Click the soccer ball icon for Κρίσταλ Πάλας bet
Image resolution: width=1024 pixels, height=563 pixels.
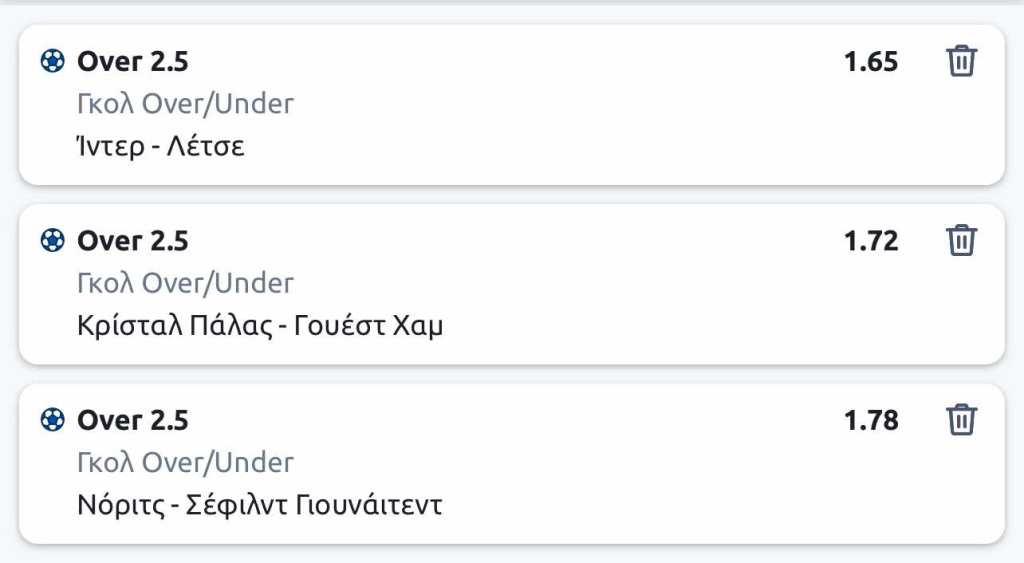pos(52,241)
